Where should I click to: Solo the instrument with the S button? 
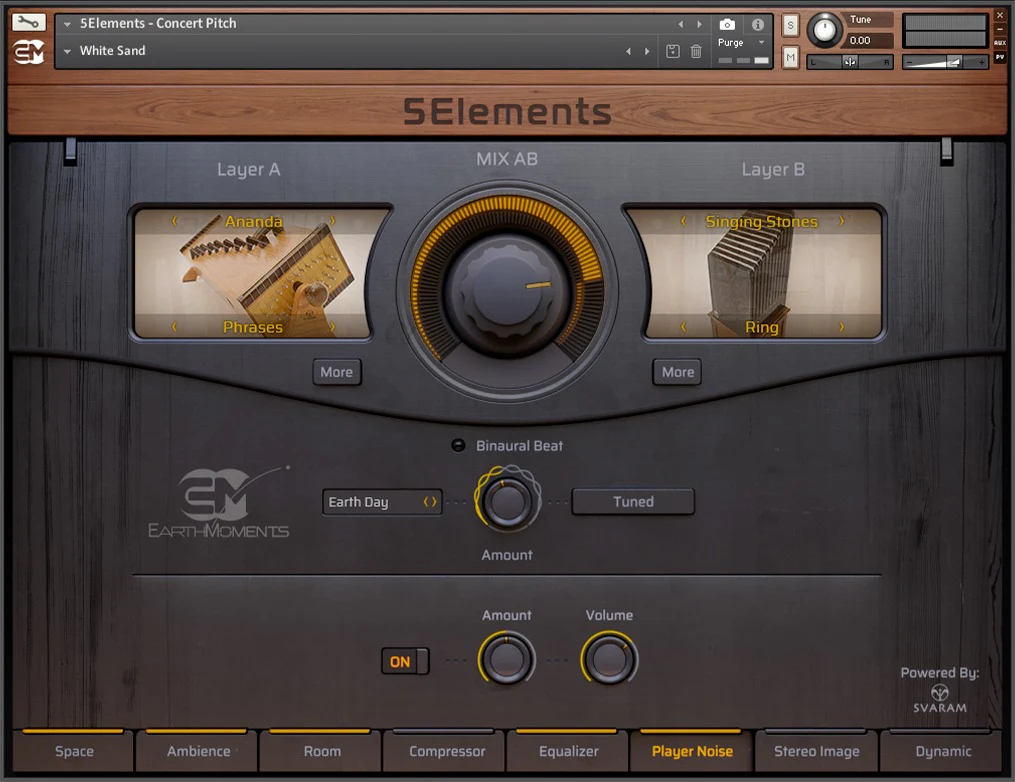pos(790,25)
